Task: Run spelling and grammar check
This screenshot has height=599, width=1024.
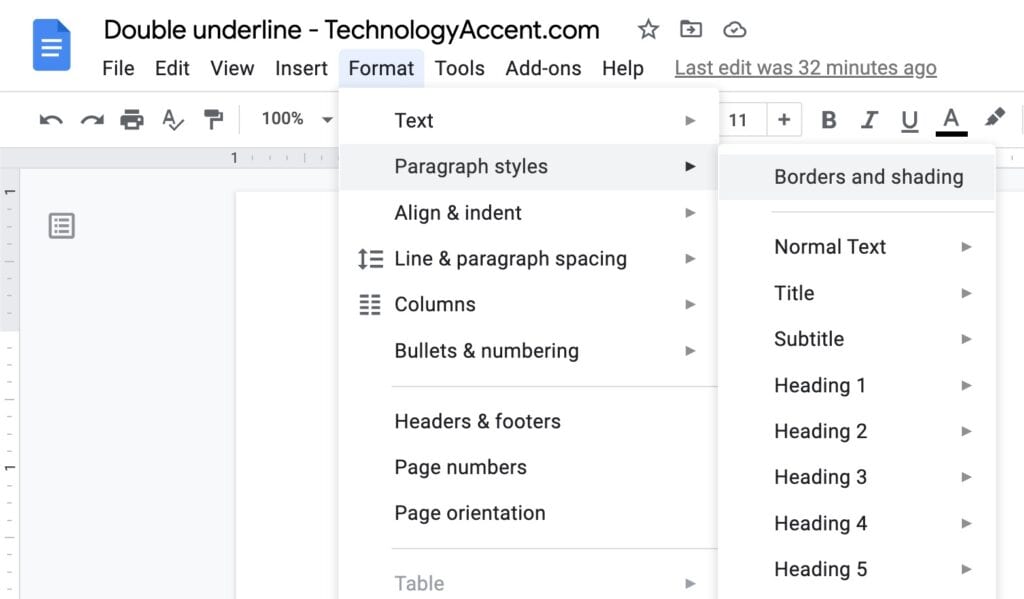Action: pos(172,120)
